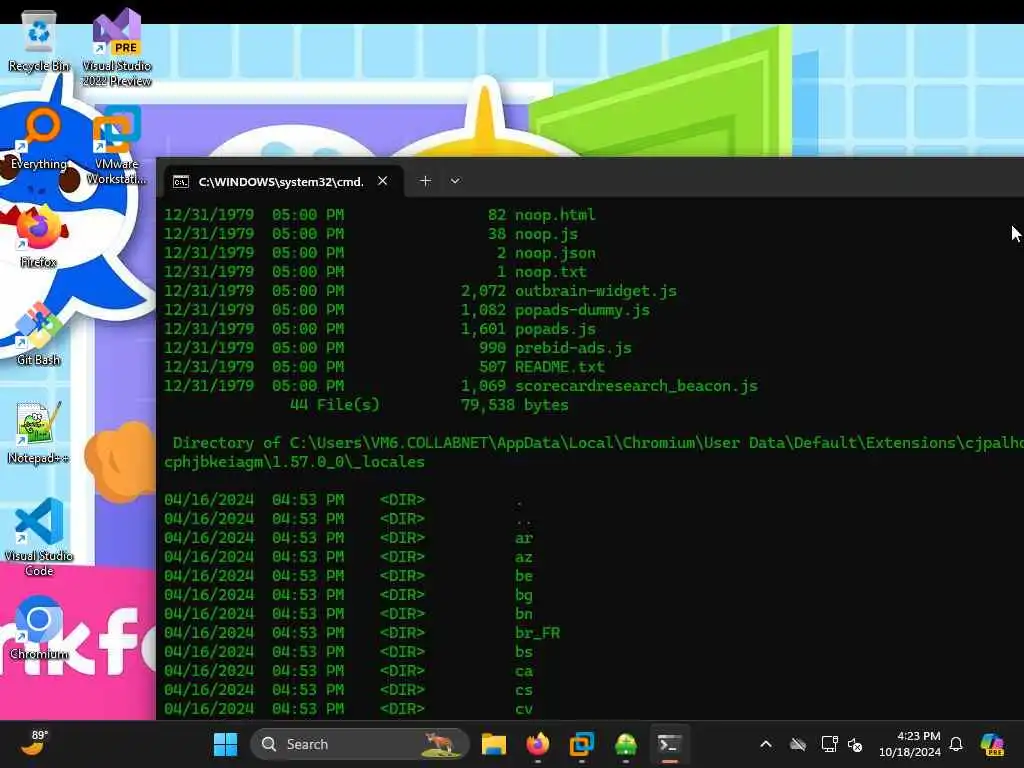Click the taskbar Search box
The height and width of the screenshot is (768, 1024).
360,744
